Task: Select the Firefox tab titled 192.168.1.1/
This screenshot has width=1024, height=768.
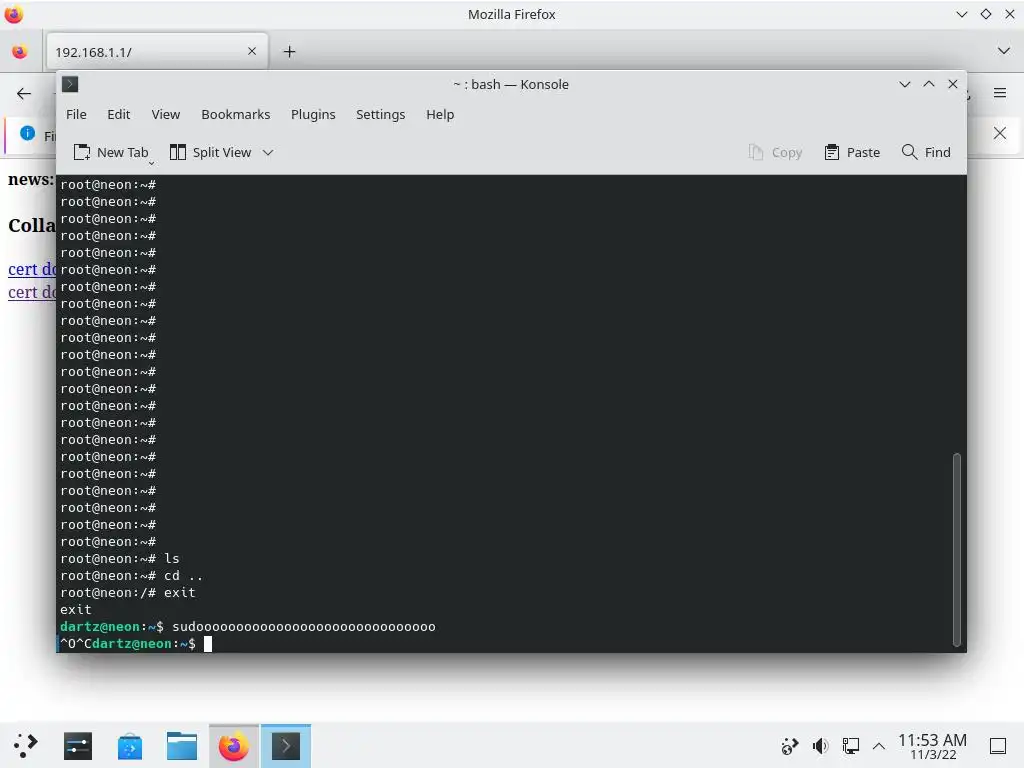Action: [157, 52]
